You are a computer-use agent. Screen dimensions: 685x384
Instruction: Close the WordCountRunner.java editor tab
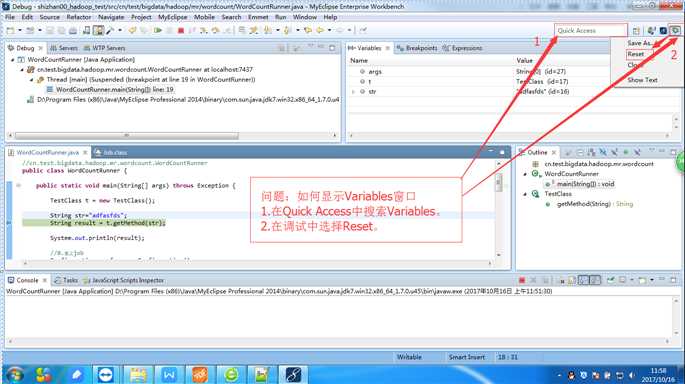pyautogui.click(x=85, y=152)
